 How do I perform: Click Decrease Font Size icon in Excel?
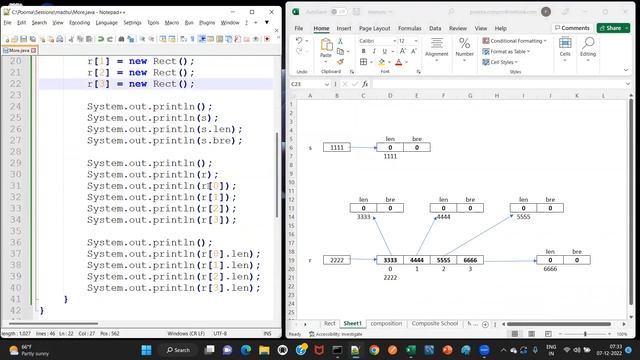point(413,51)
